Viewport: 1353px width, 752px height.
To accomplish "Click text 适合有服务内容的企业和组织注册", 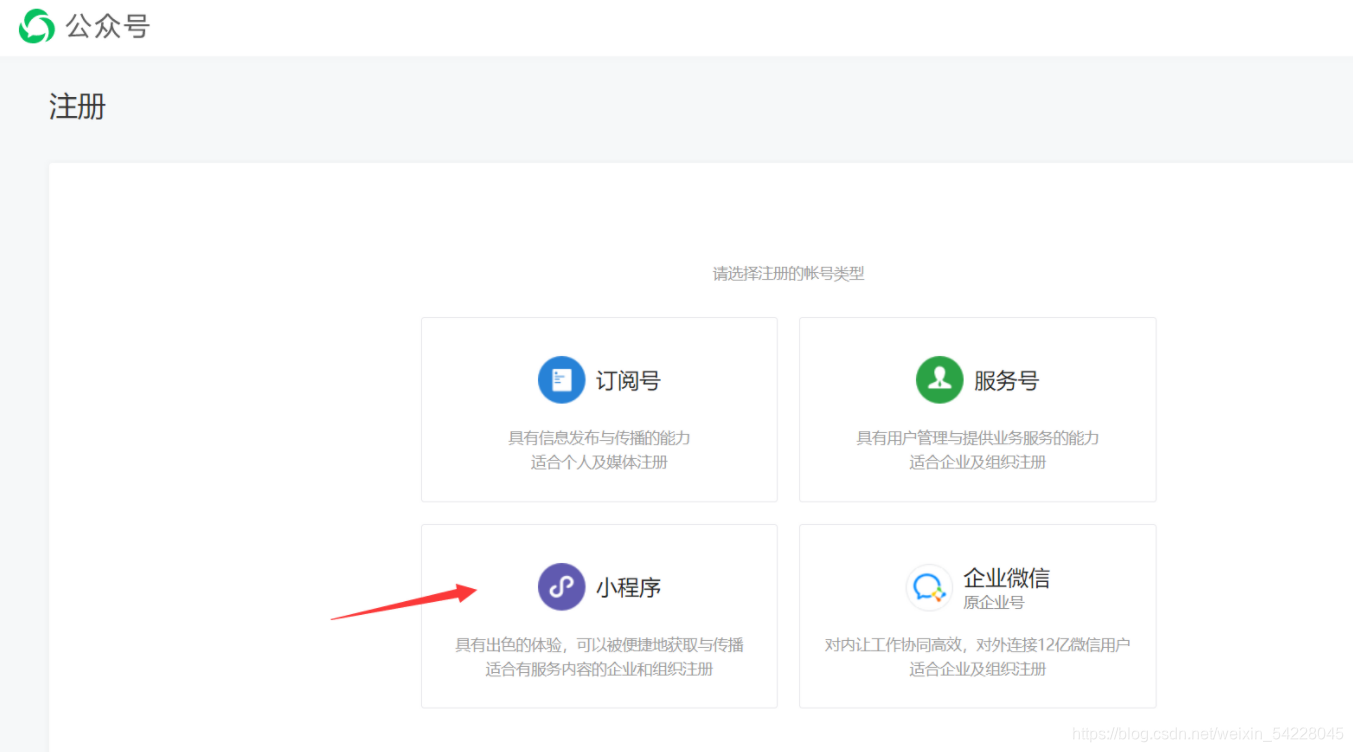I will pyautogui.click(x=599, y=669).
